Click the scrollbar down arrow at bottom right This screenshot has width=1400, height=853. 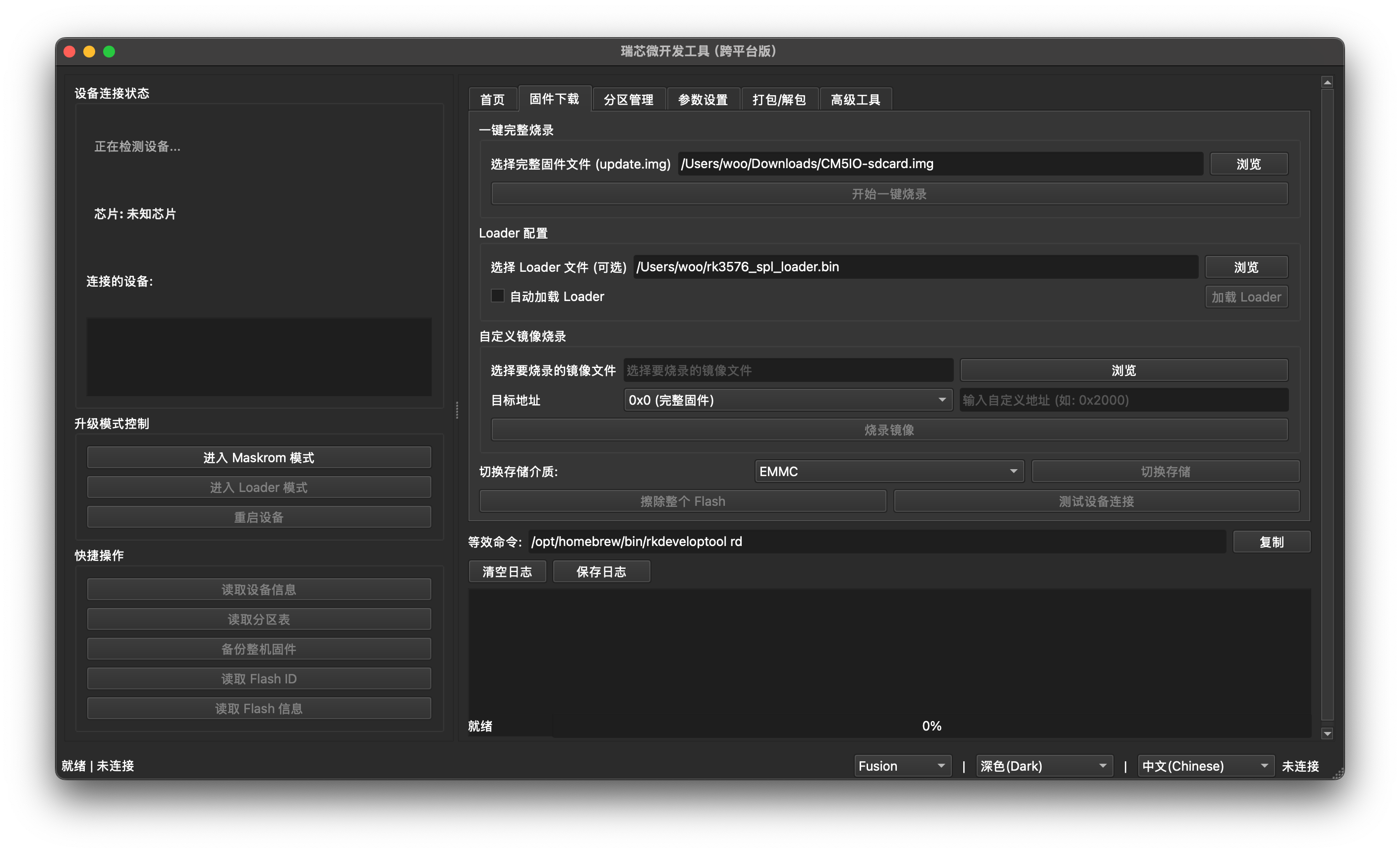(1327, 733)
